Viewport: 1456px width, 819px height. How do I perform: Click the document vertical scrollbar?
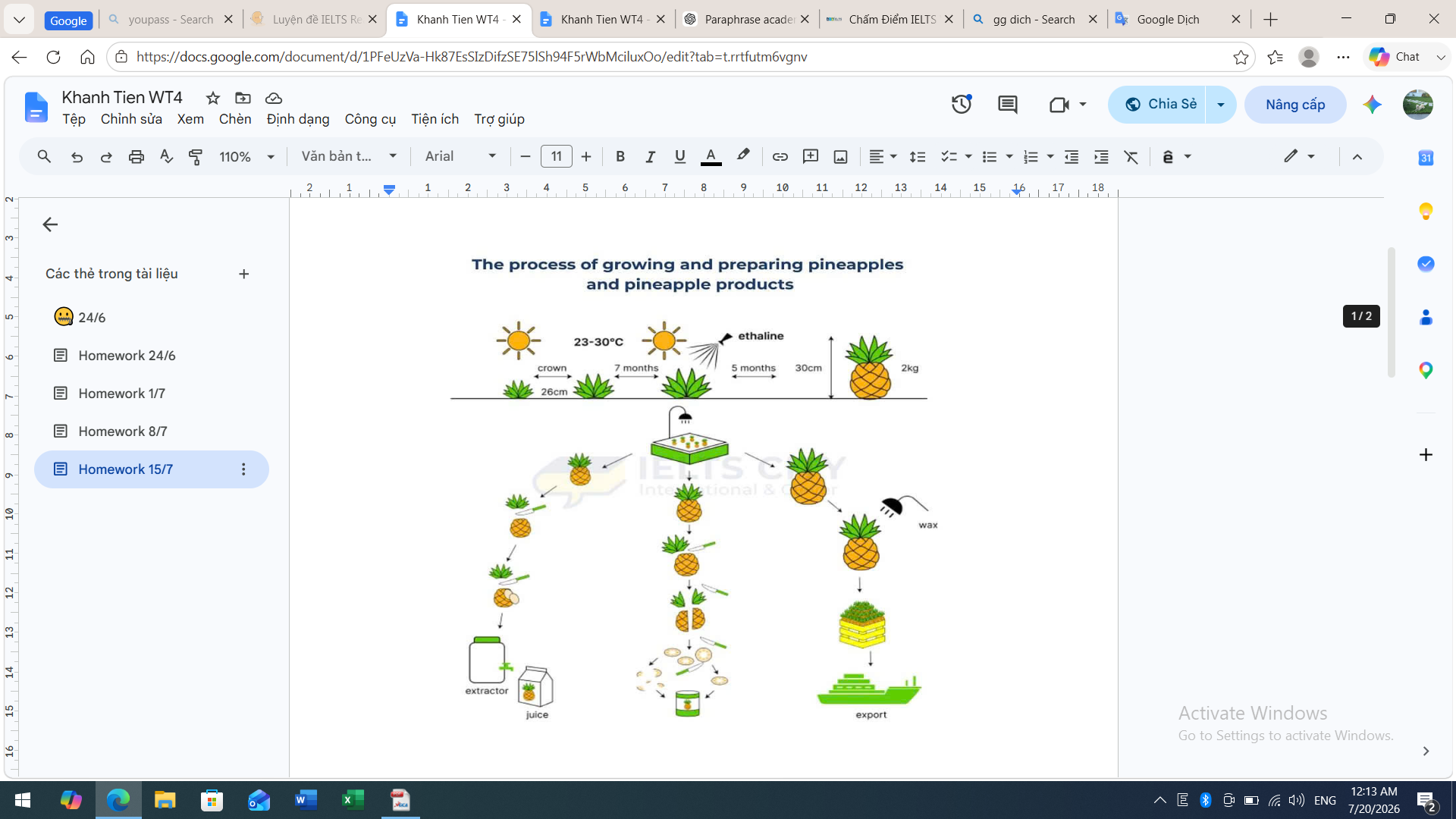[1391, 312]
